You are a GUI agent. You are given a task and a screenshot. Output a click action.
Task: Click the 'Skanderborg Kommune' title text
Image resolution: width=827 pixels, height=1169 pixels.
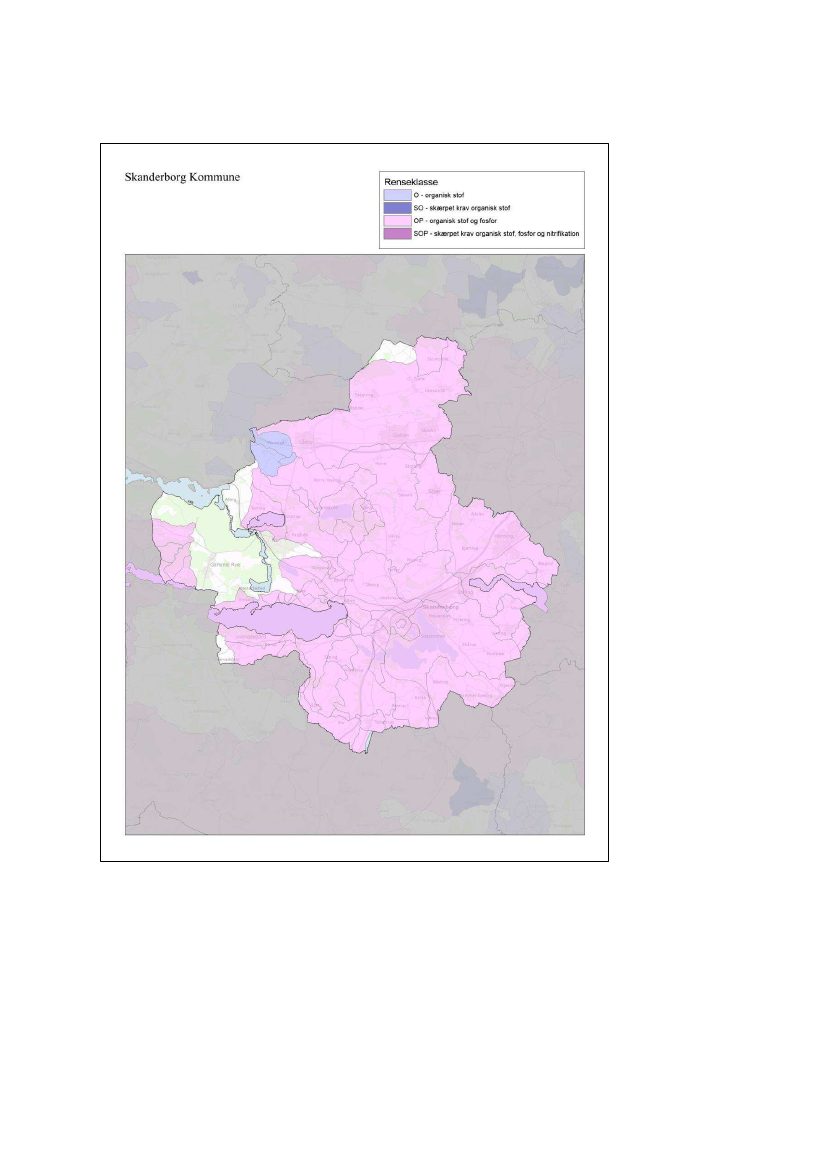182,177
